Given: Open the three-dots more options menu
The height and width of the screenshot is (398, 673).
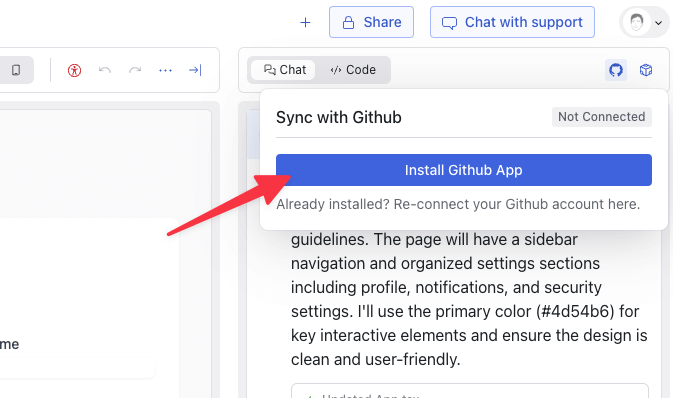Looking at the screenshot, I should tap(165, 70).
